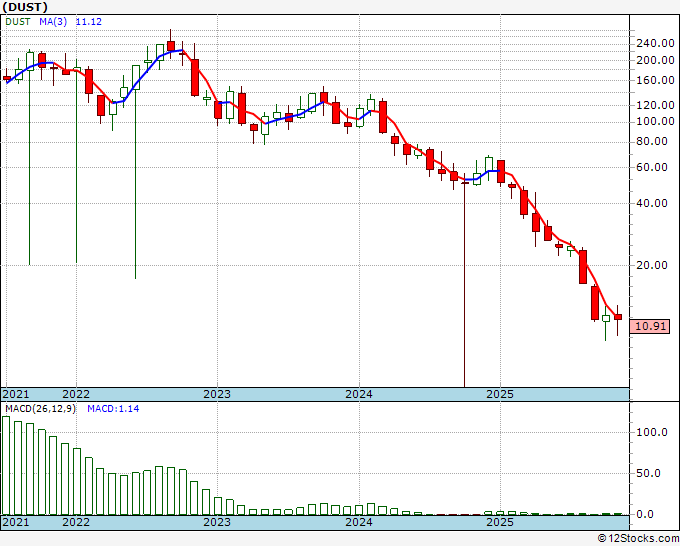This screenshot has height=546, width=680.
Task: Click the 120.00 price axis label
Action: 655,105
